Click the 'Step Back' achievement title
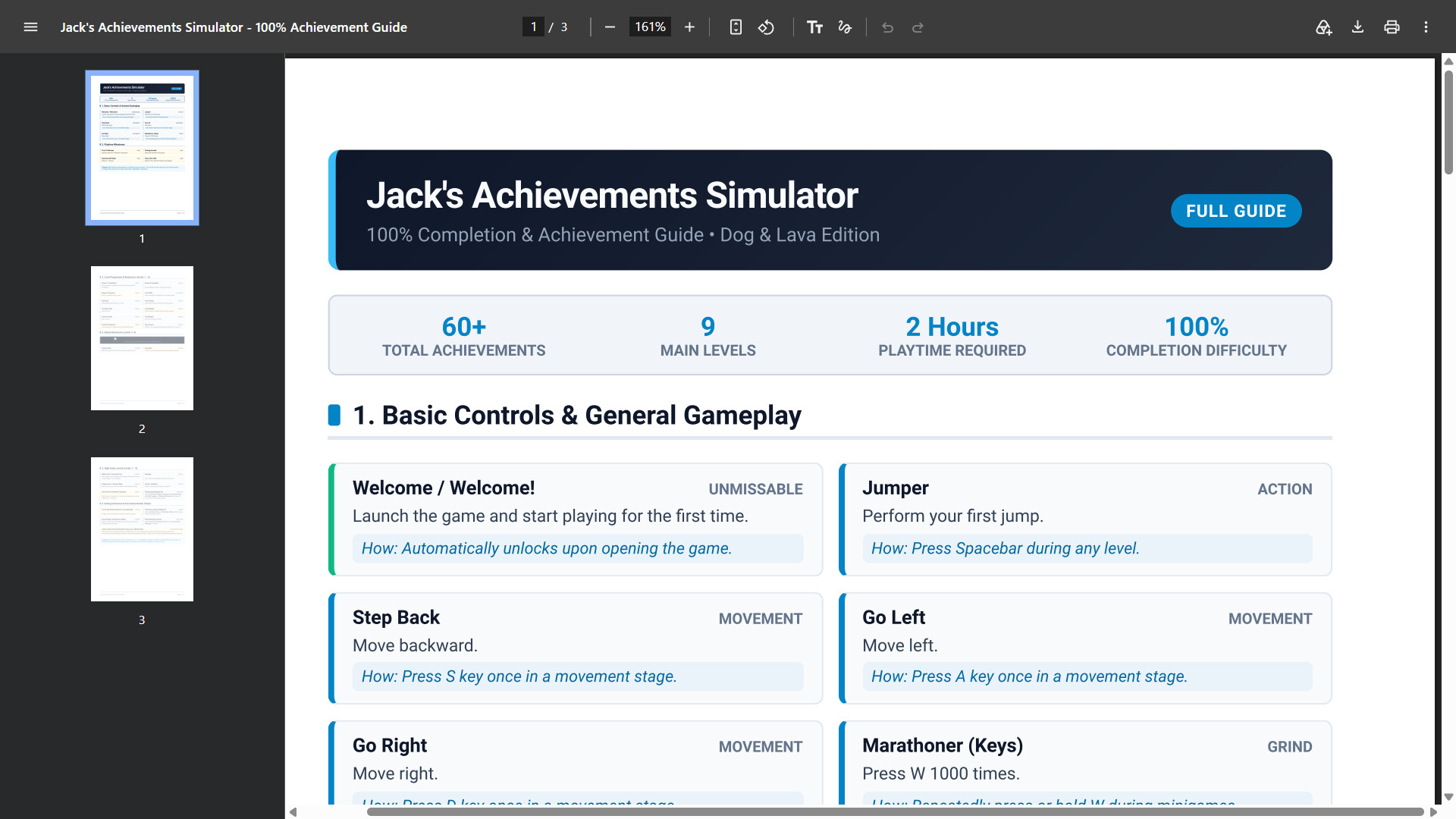The image size is (1456, 819). coord(396,618)
